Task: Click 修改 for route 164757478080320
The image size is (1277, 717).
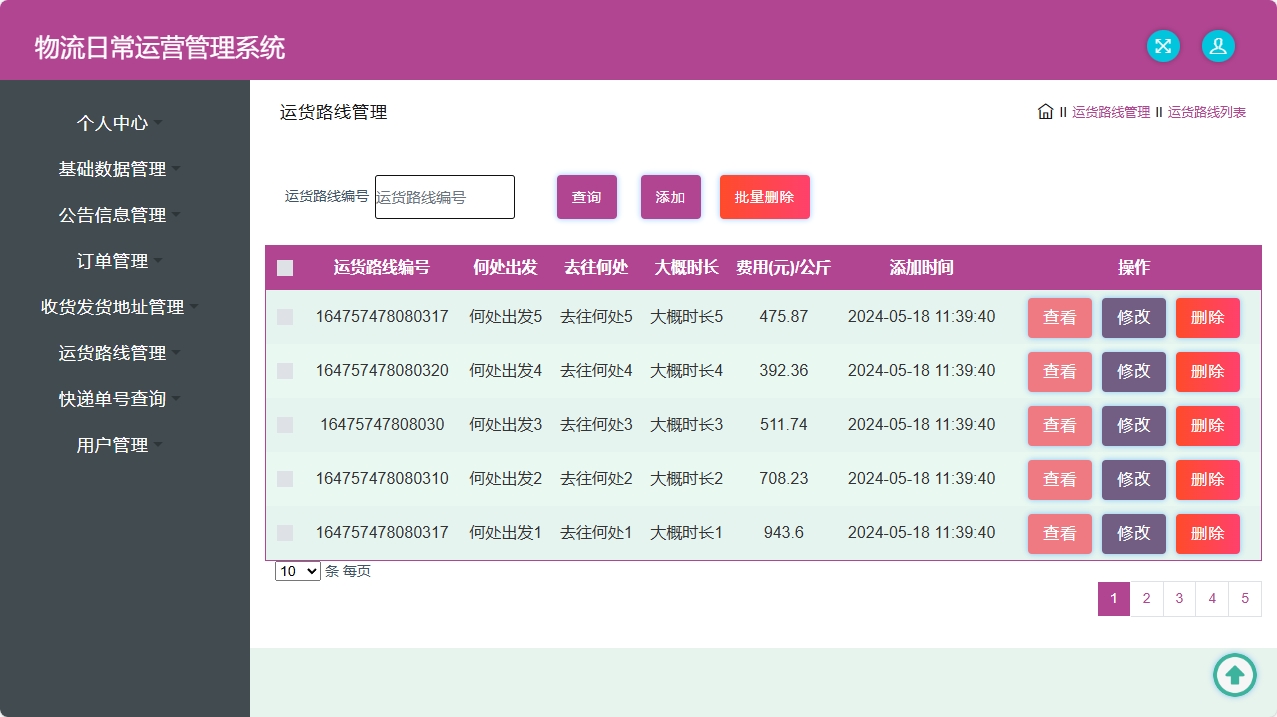Action: (1133, 371)
